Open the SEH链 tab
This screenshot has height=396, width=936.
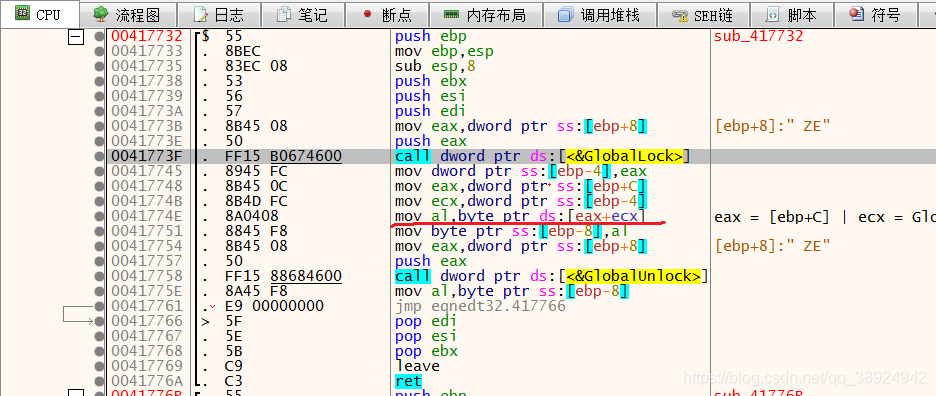click(703, 15)
